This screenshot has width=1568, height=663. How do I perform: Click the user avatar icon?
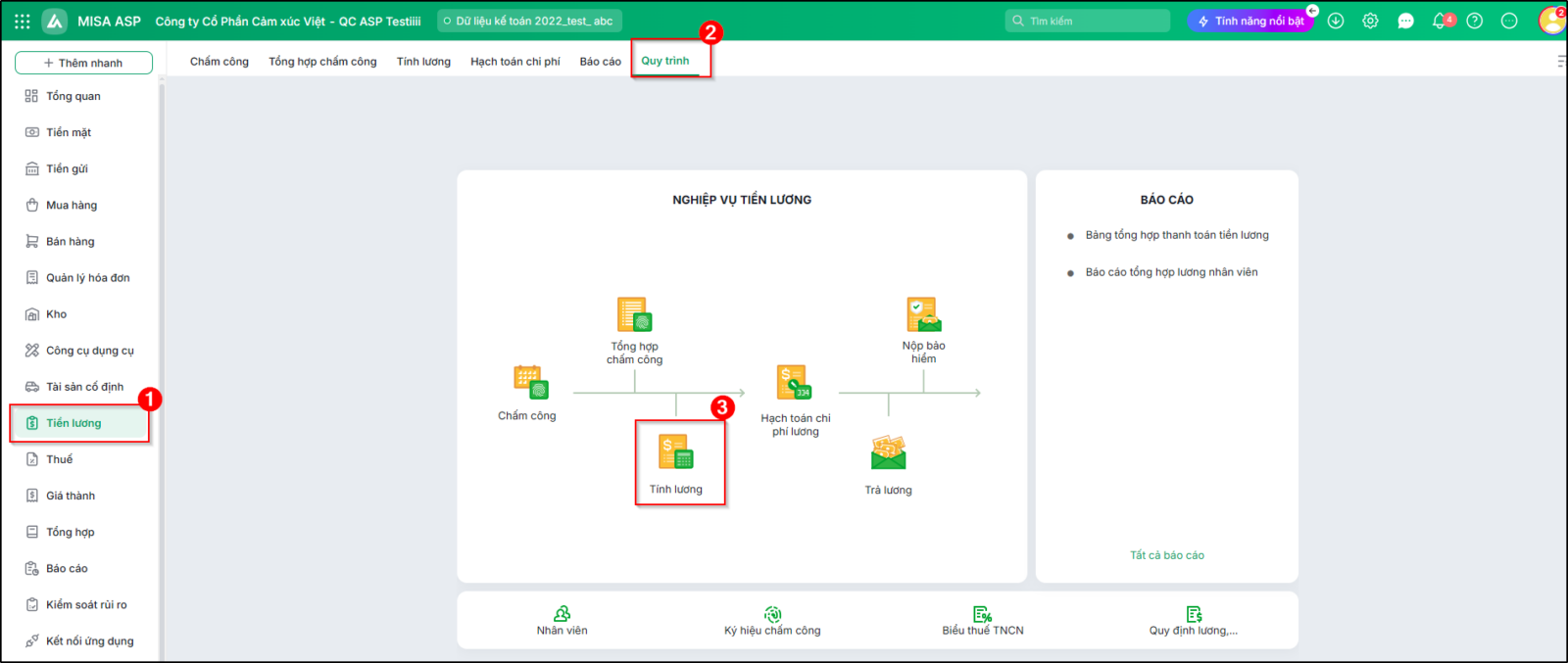tap(1552, 21)
